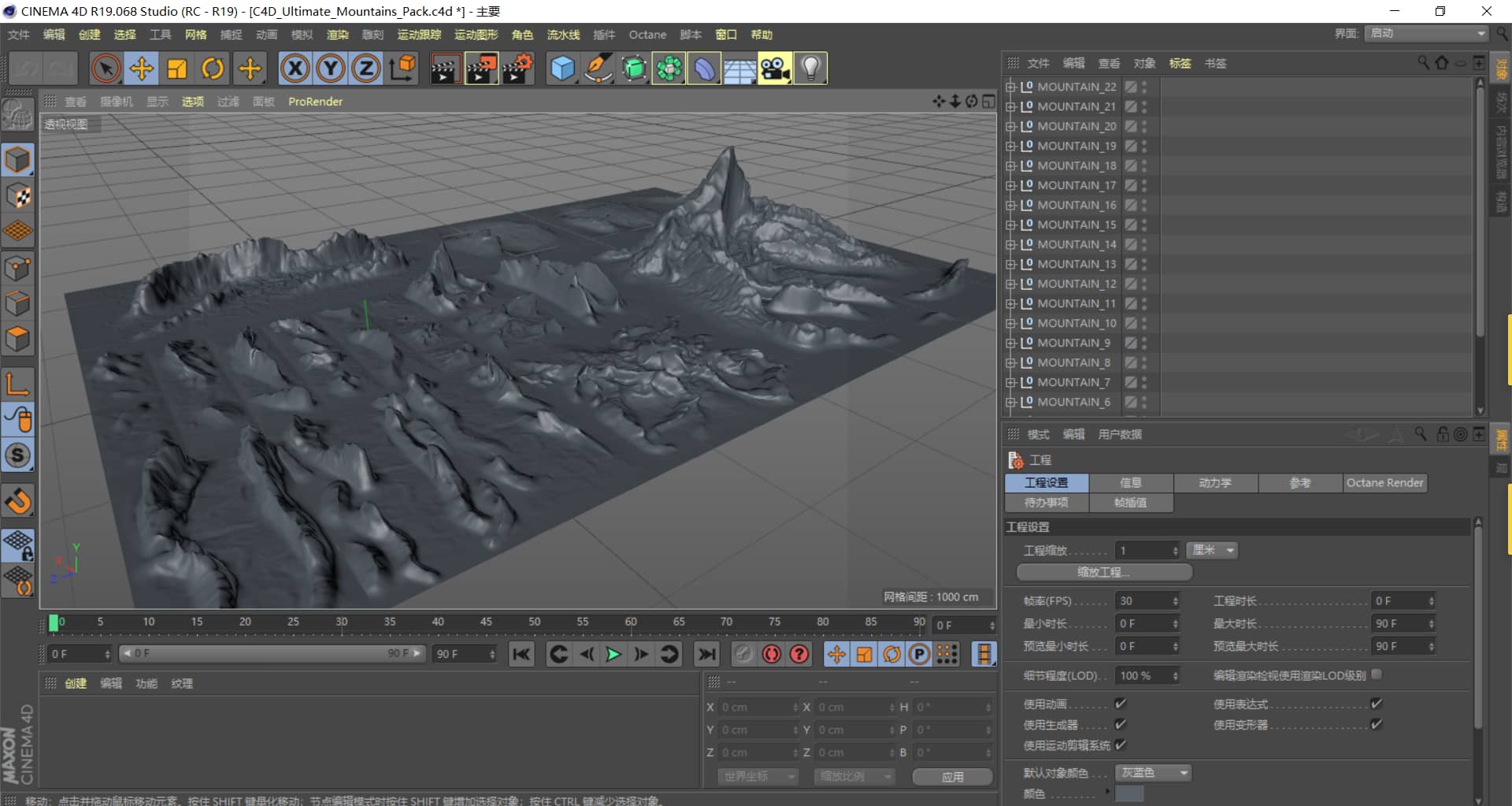Toggle layer tag of MOUNTAIN_10
The width and height of the screenshot is (1512, 806).
[1131, 323]
